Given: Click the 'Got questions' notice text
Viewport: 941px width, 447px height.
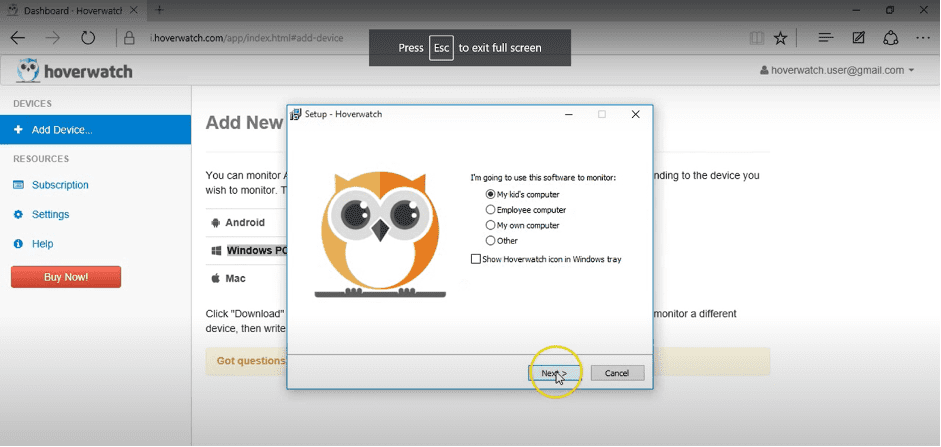Looking at the screenshot, I should 251,361.
